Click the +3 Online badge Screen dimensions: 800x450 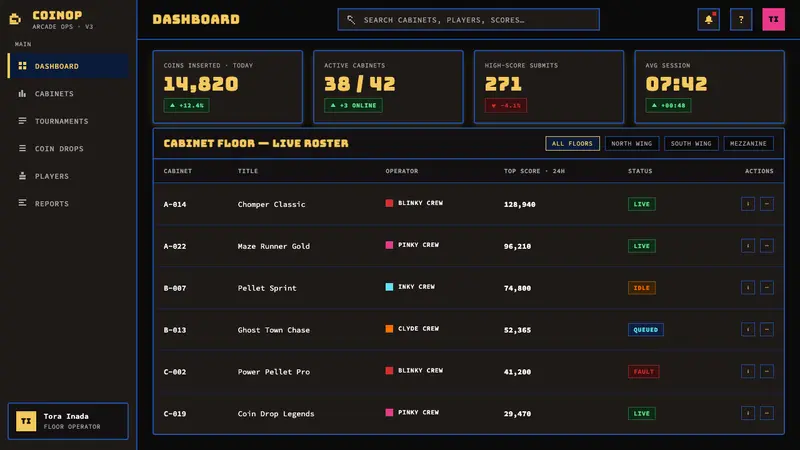click(353, 106)
